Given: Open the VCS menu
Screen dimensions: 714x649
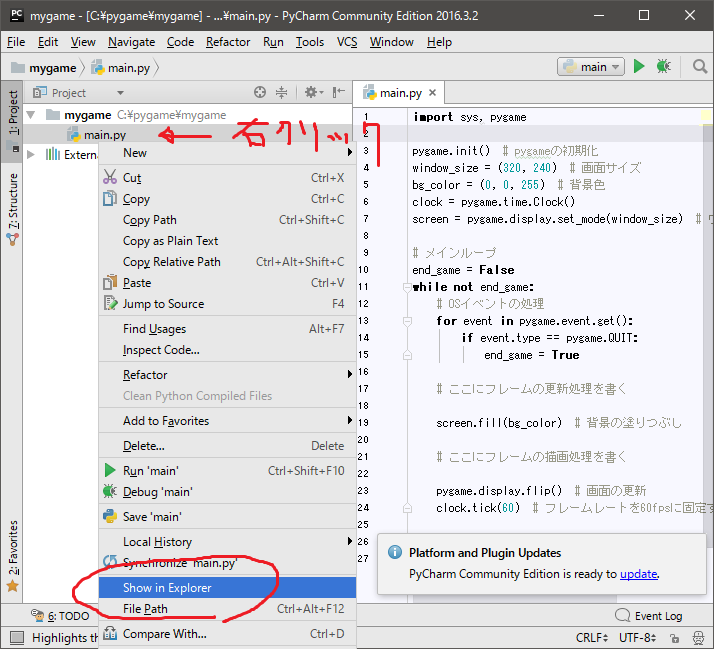Looking at the screenshot, I should pos(347,42).
